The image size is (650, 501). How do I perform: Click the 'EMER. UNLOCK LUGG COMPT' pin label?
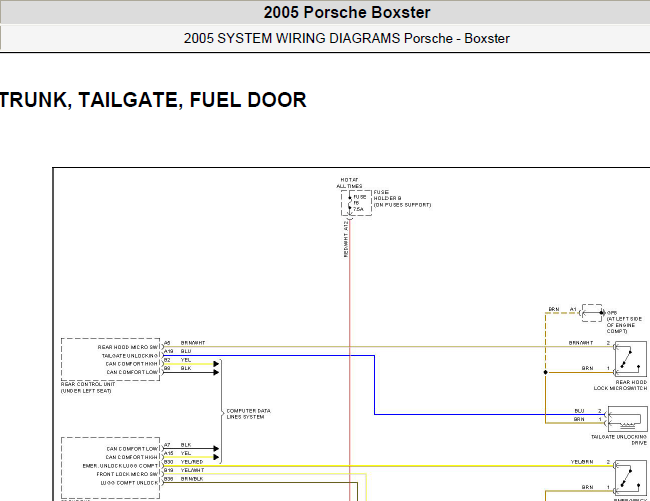[x=120, y=466]
